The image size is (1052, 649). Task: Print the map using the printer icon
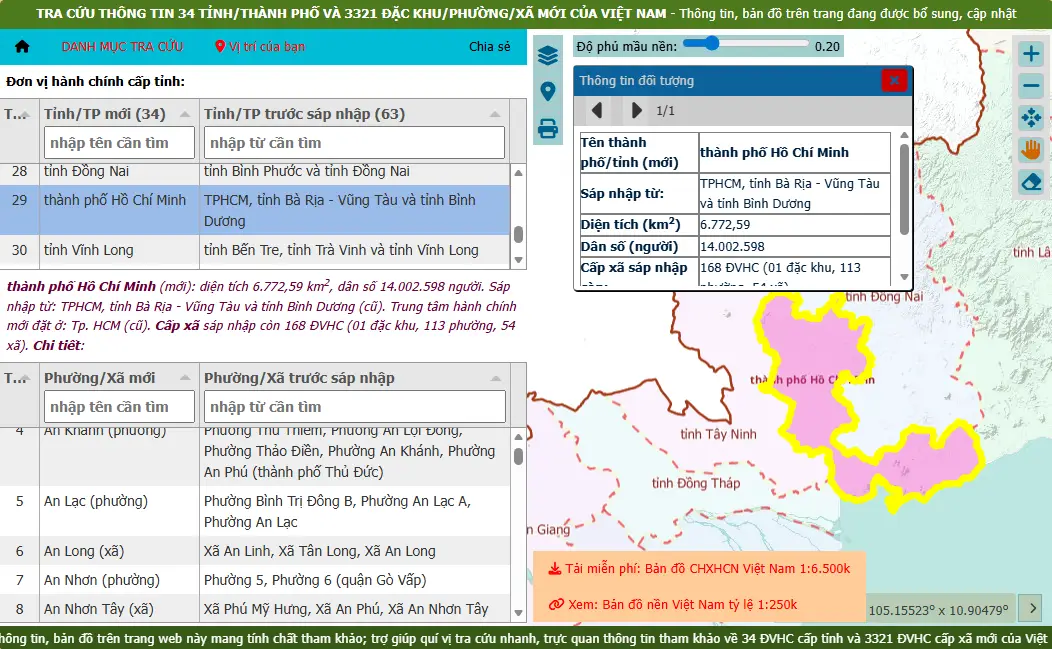547,128
